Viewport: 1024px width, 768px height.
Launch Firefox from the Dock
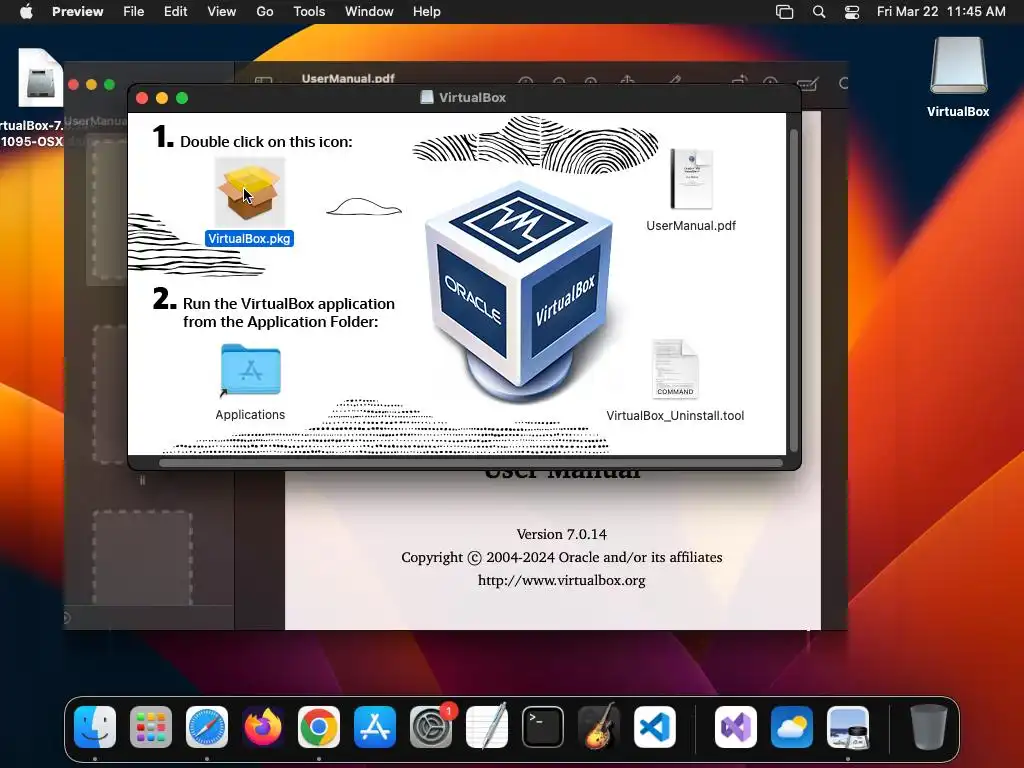(x=263, y=727)
